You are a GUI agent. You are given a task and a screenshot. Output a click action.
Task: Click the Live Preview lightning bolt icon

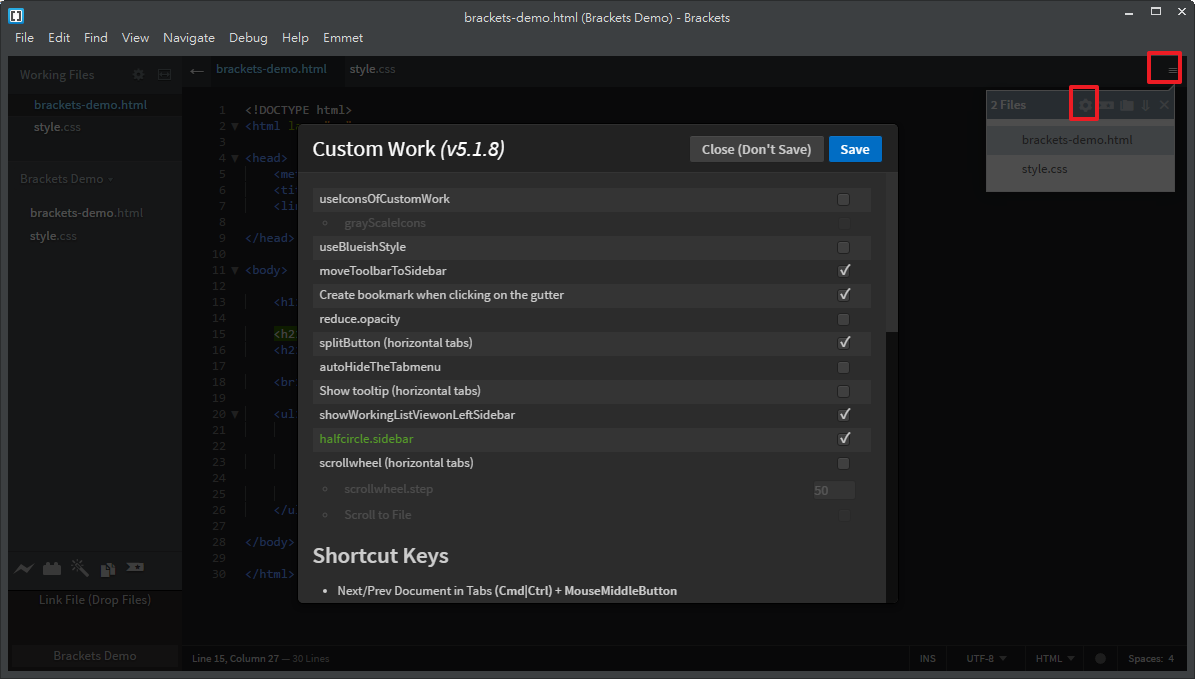point(24,569)
